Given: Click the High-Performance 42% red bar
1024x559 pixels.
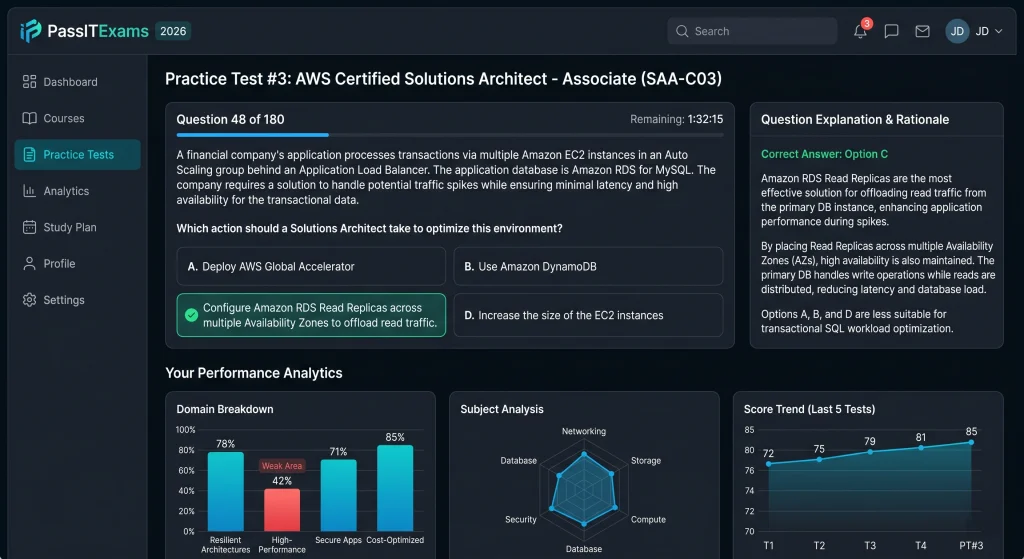Looking at the screenshot, I should pos(282,509).
